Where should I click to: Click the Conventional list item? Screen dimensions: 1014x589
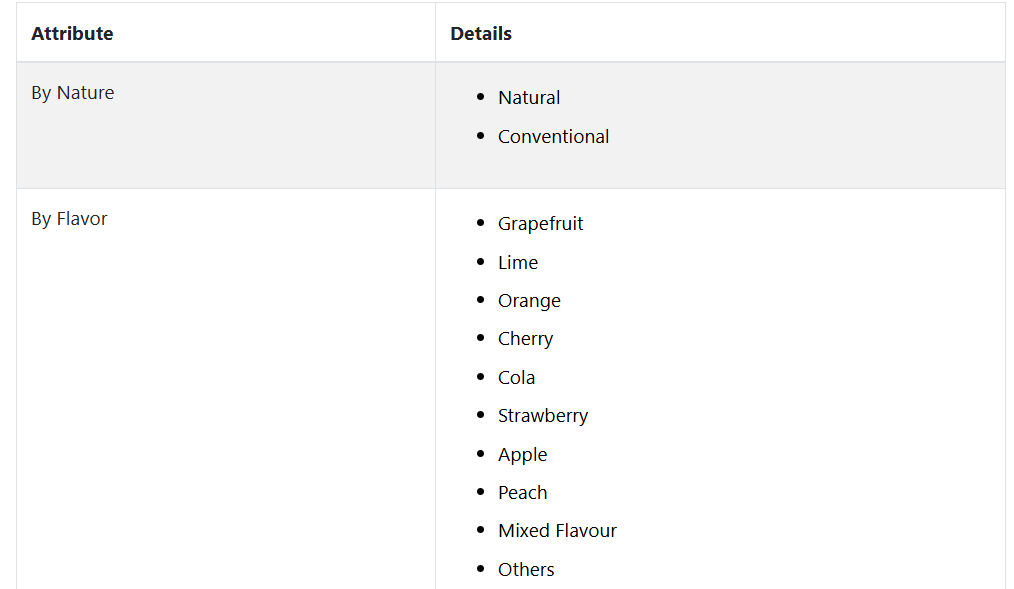coord(554,136)
